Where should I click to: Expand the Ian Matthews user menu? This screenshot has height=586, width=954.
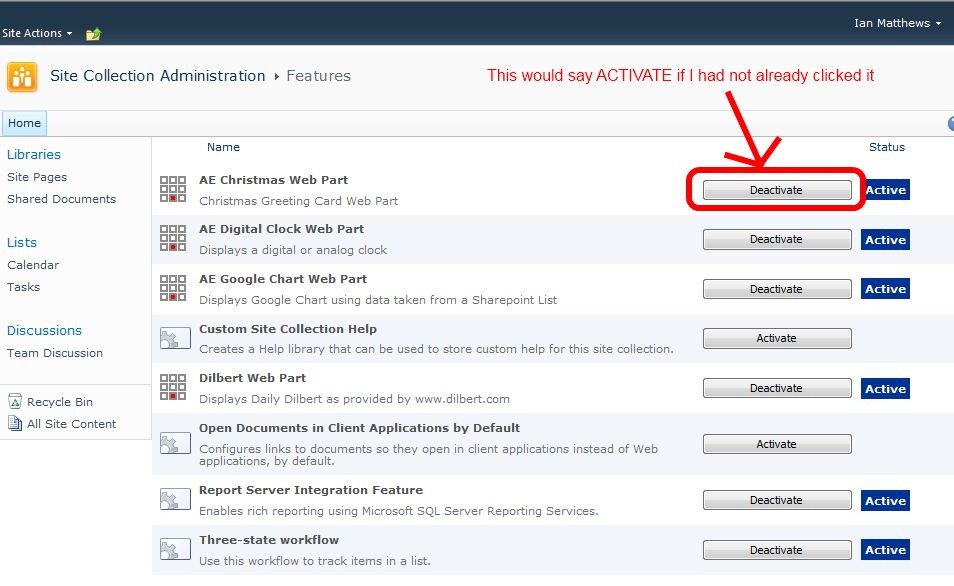896,23
